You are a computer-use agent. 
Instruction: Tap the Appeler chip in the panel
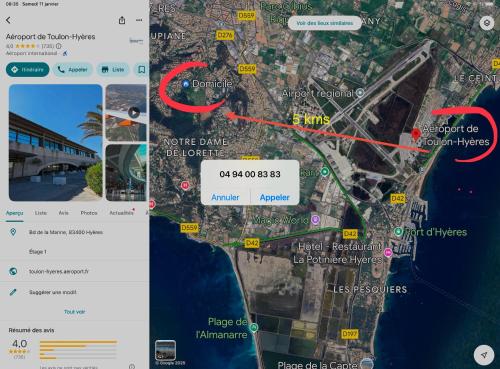coord(73,70)
